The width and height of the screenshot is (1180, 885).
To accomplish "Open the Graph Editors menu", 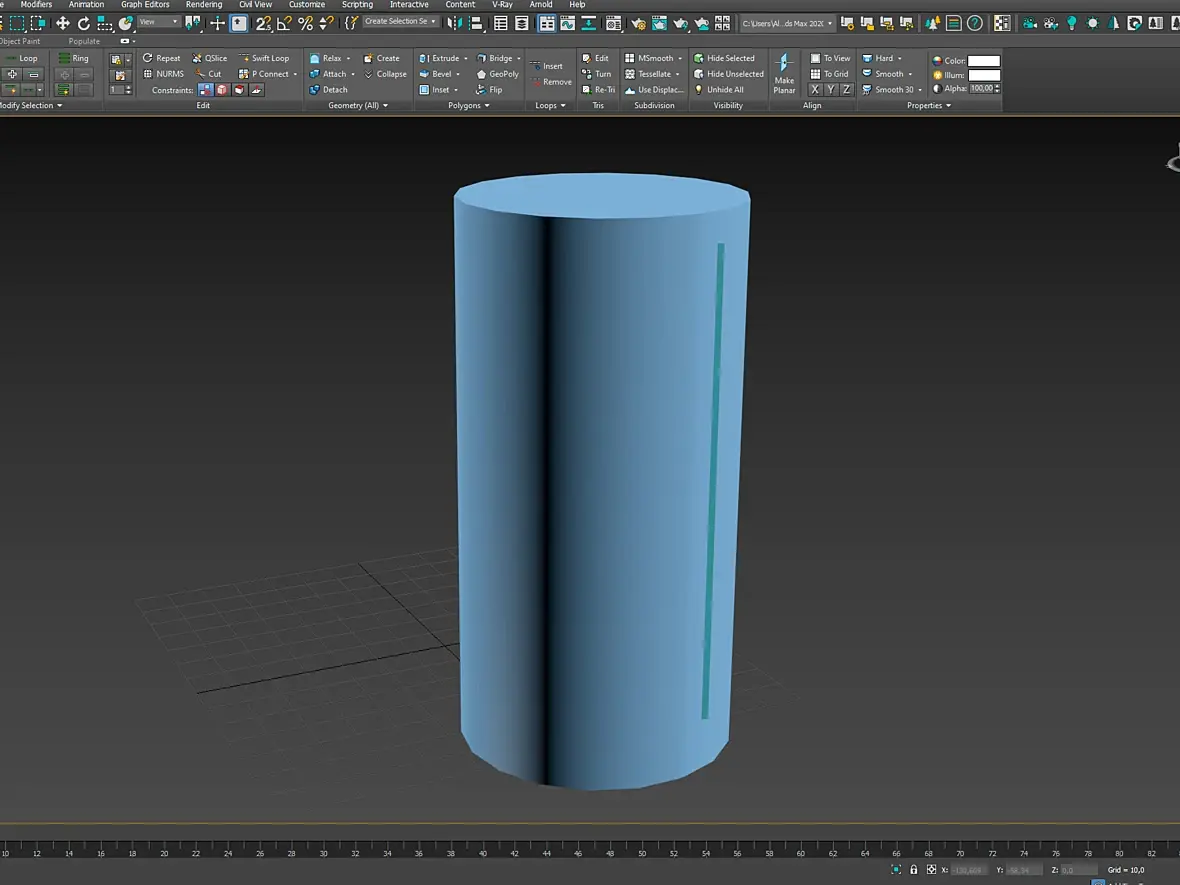I will pos(145,5).
